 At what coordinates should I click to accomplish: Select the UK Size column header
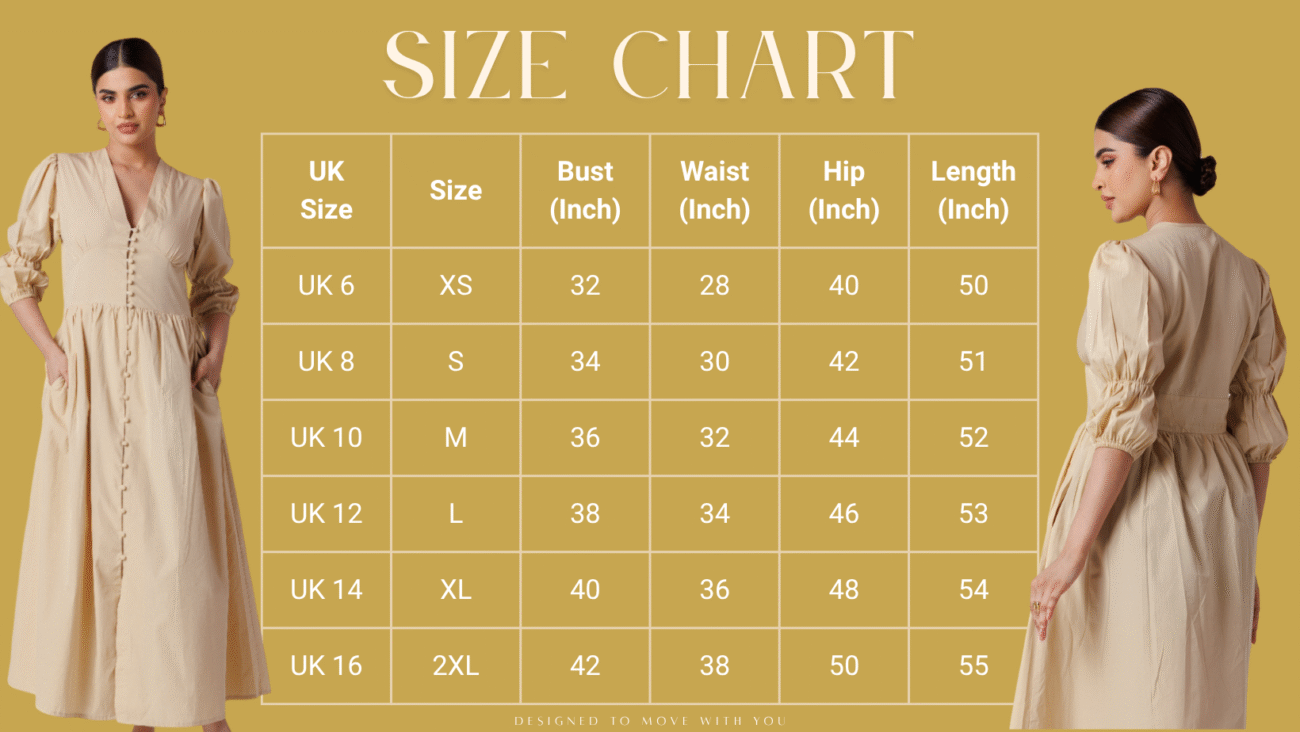point(326,190)
